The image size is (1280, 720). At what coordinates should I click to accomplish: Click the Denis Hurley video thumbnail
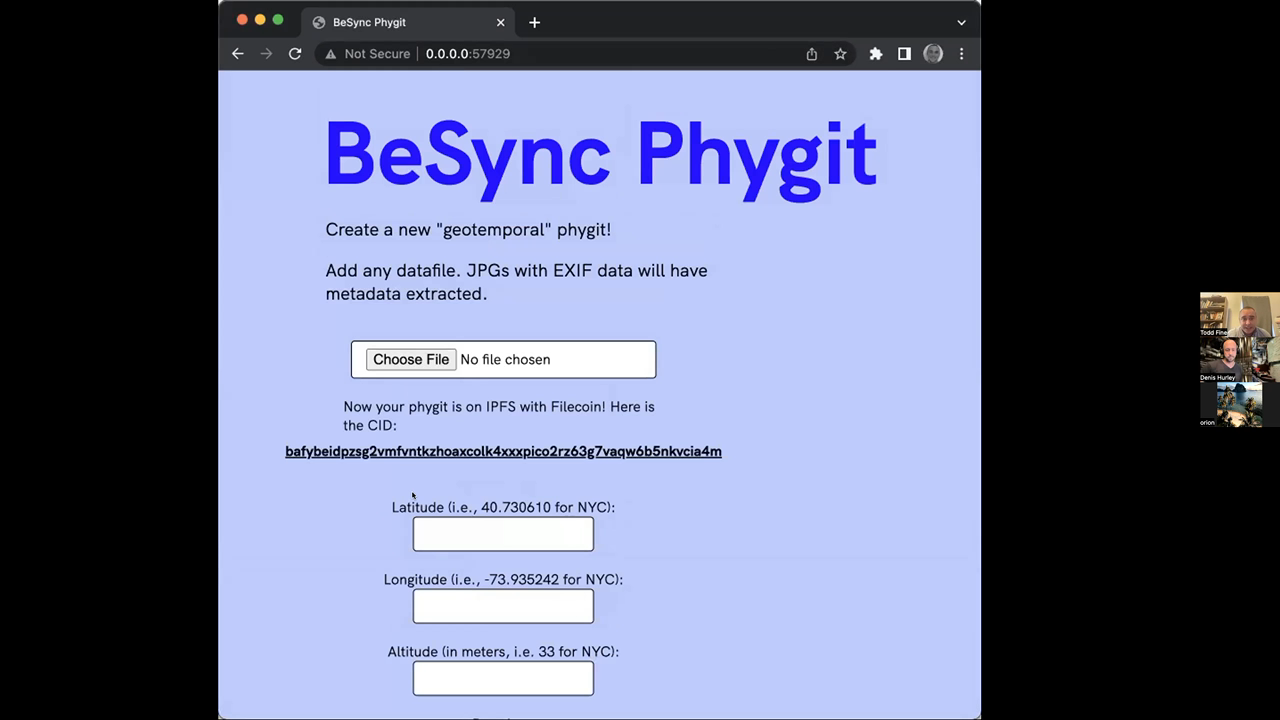1240,360
